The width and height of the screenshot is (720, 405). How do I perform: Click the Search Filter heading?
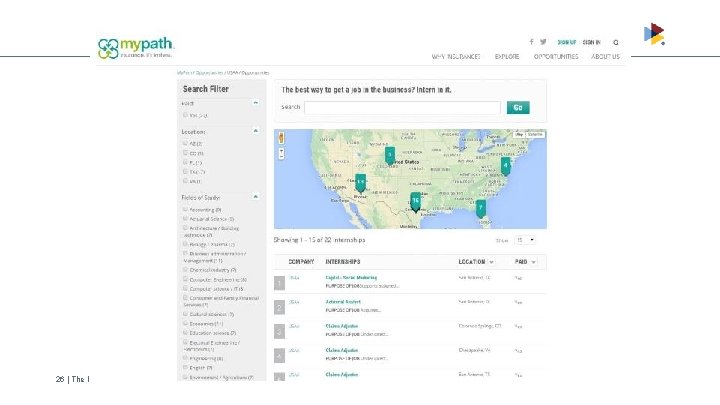pyautogui.click(x=206, y=89)
